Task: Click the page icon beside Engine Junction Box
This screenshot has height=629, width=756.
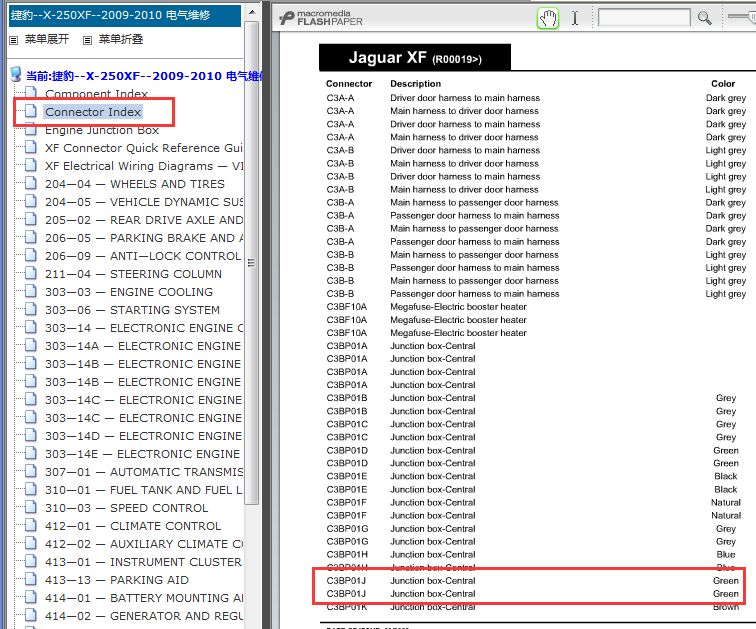Action: click(31, 129)
